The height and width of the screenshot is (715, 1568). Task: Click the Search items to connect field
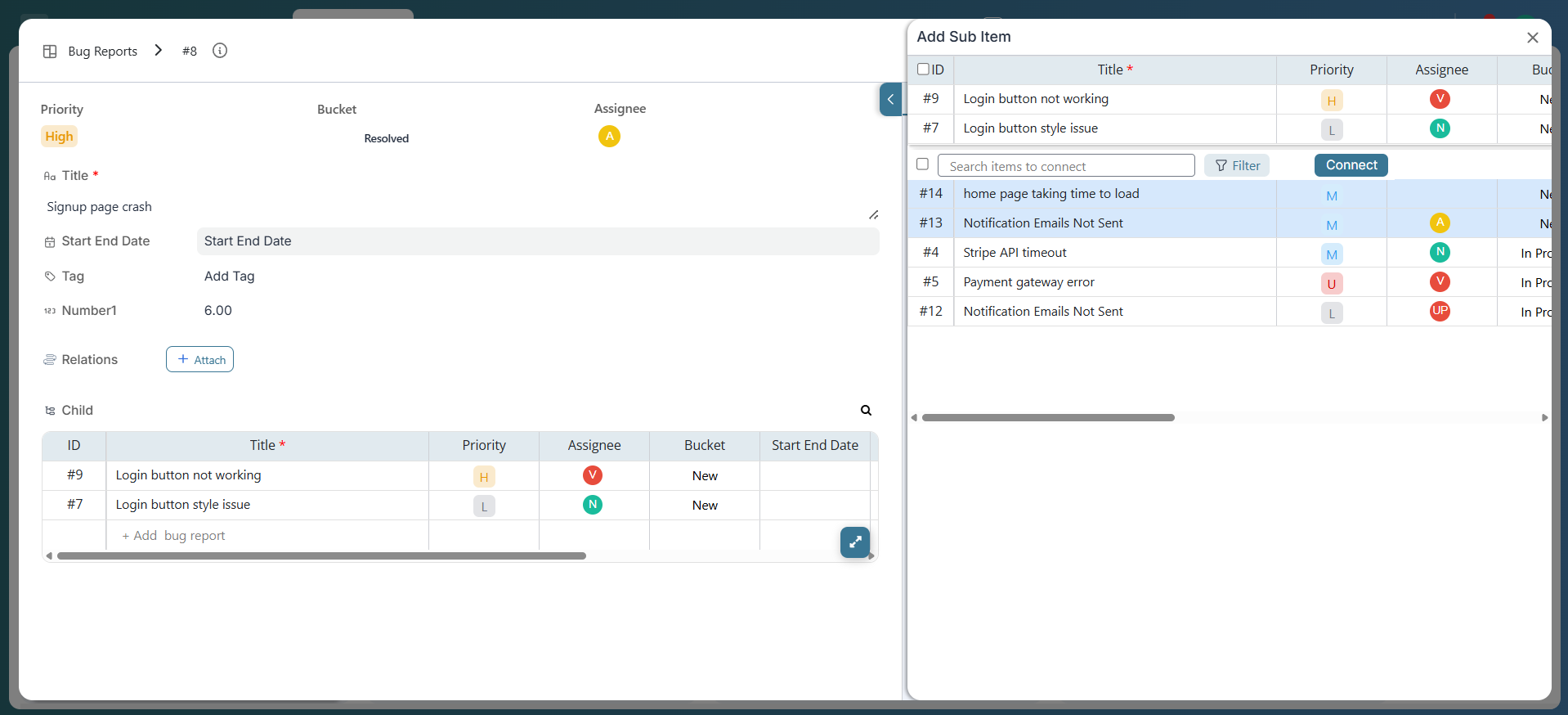click(x=1066, y=166)
